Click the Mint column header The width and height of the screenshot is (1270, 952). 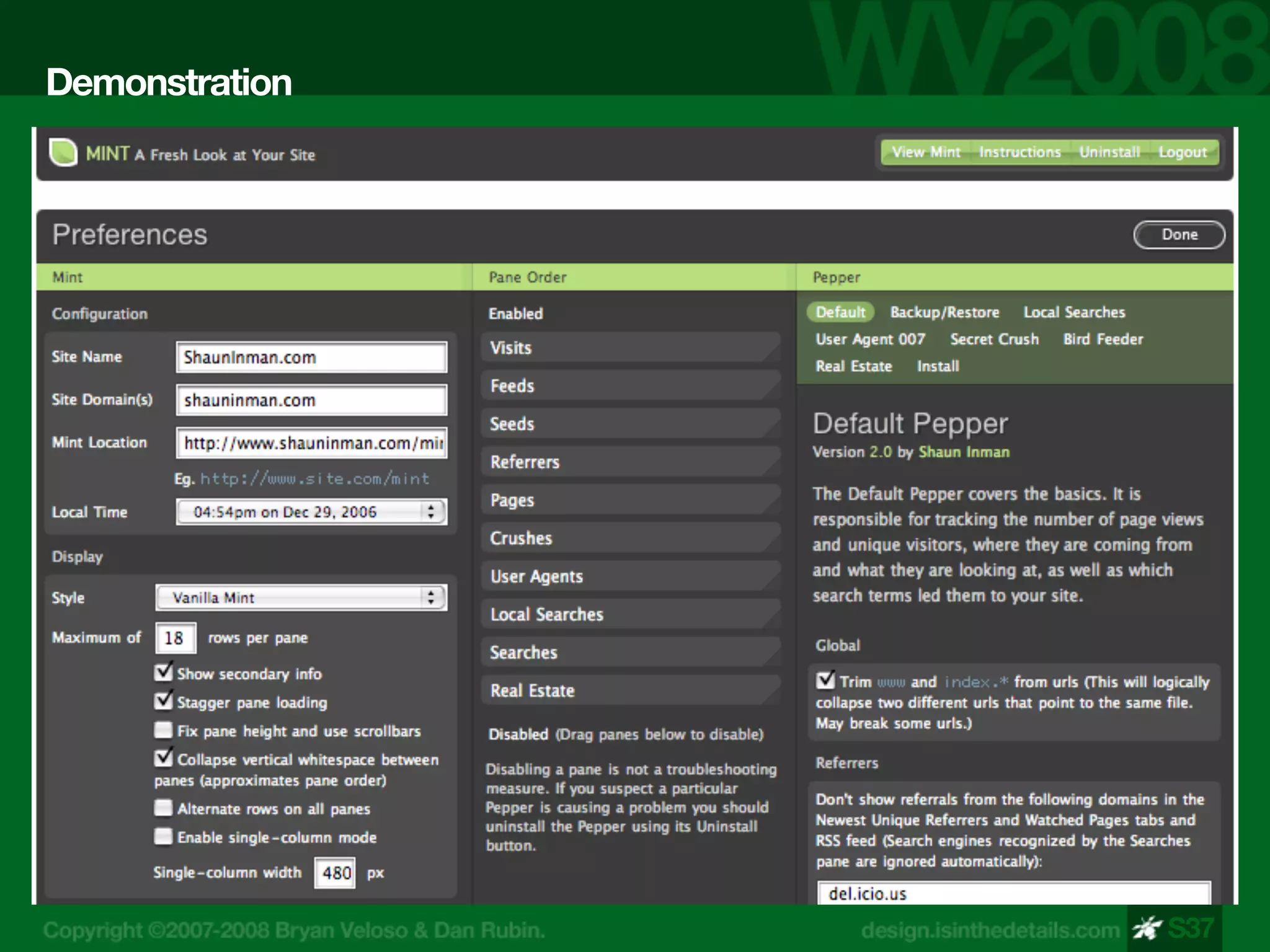point(254,277)
